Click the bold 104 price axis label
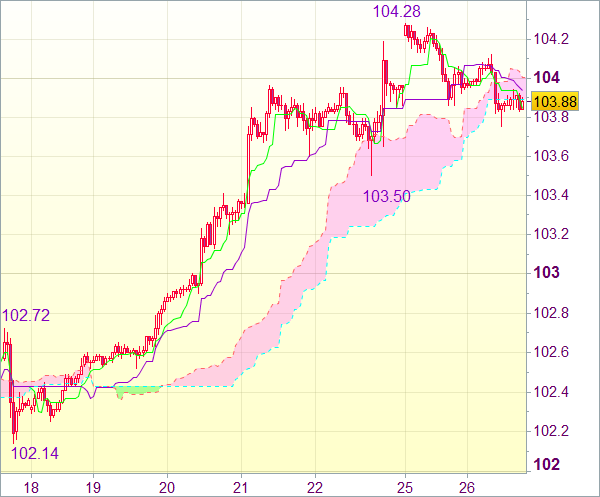The width and height of the screenshot is (600, 497). (546, 78)
